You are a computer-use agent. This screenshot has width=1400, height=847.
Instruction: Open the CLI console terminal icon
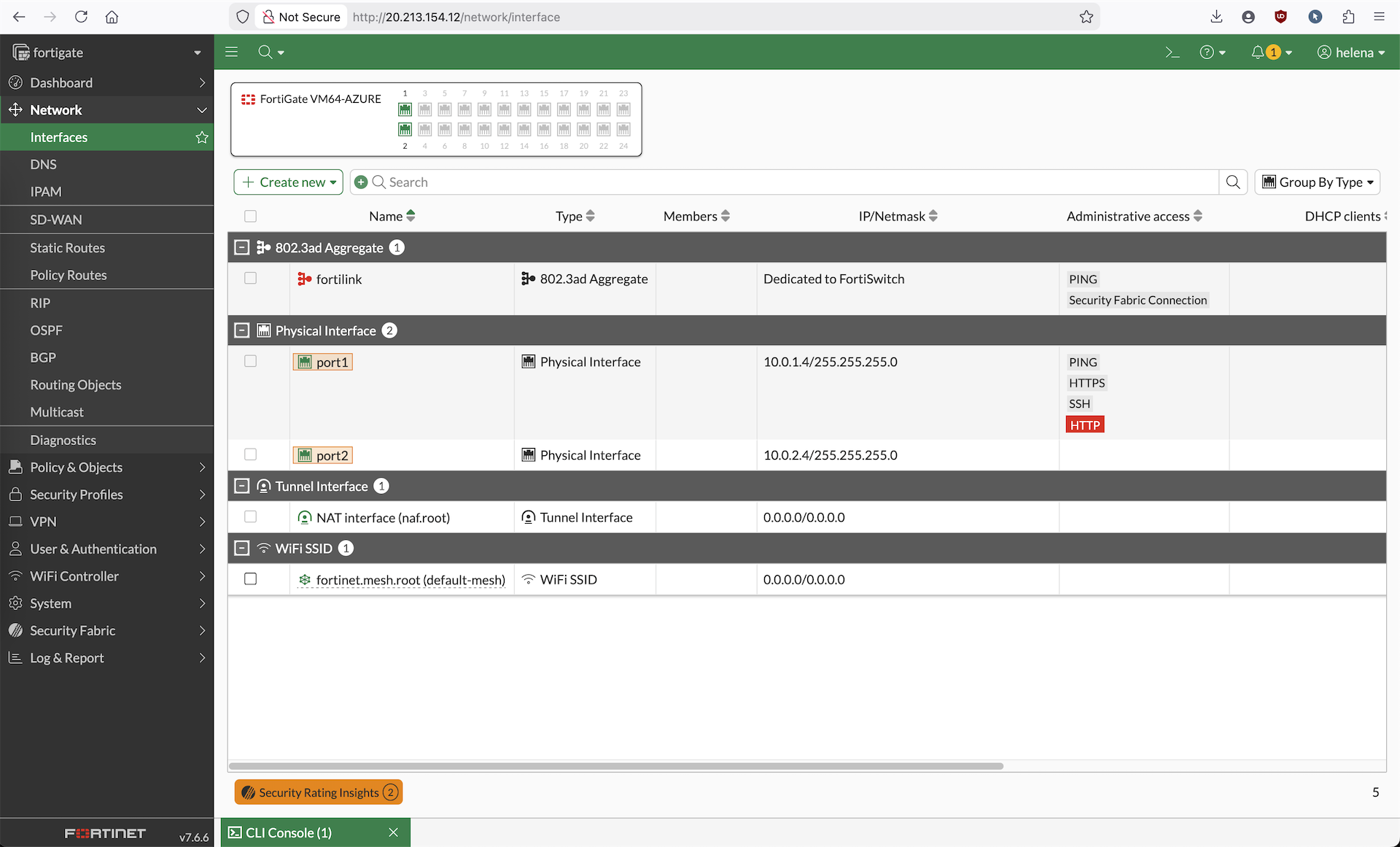click(x=1172, y=53)
